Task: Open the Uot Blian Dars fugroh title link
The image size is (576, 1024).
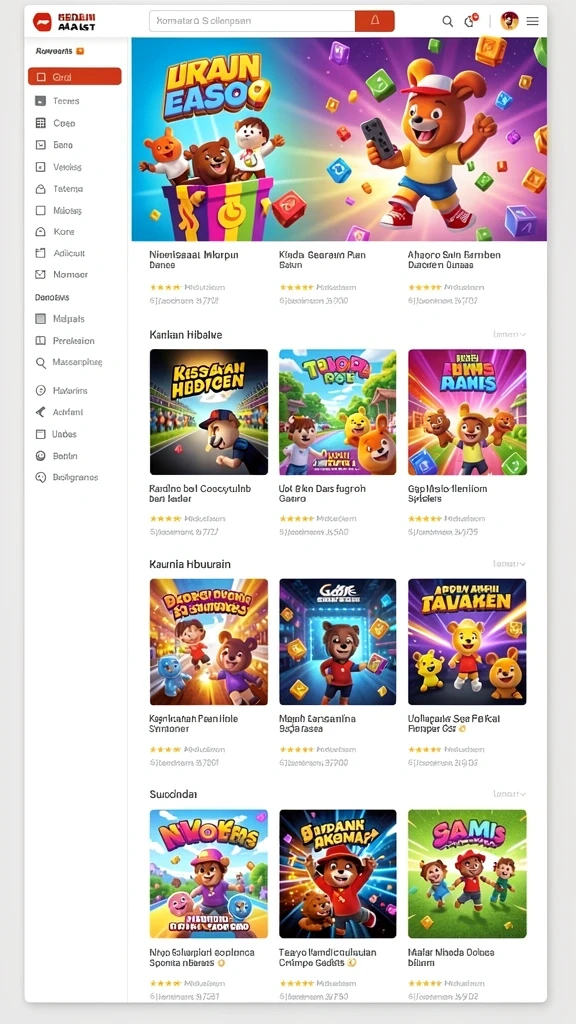Action: click(323, 493)
